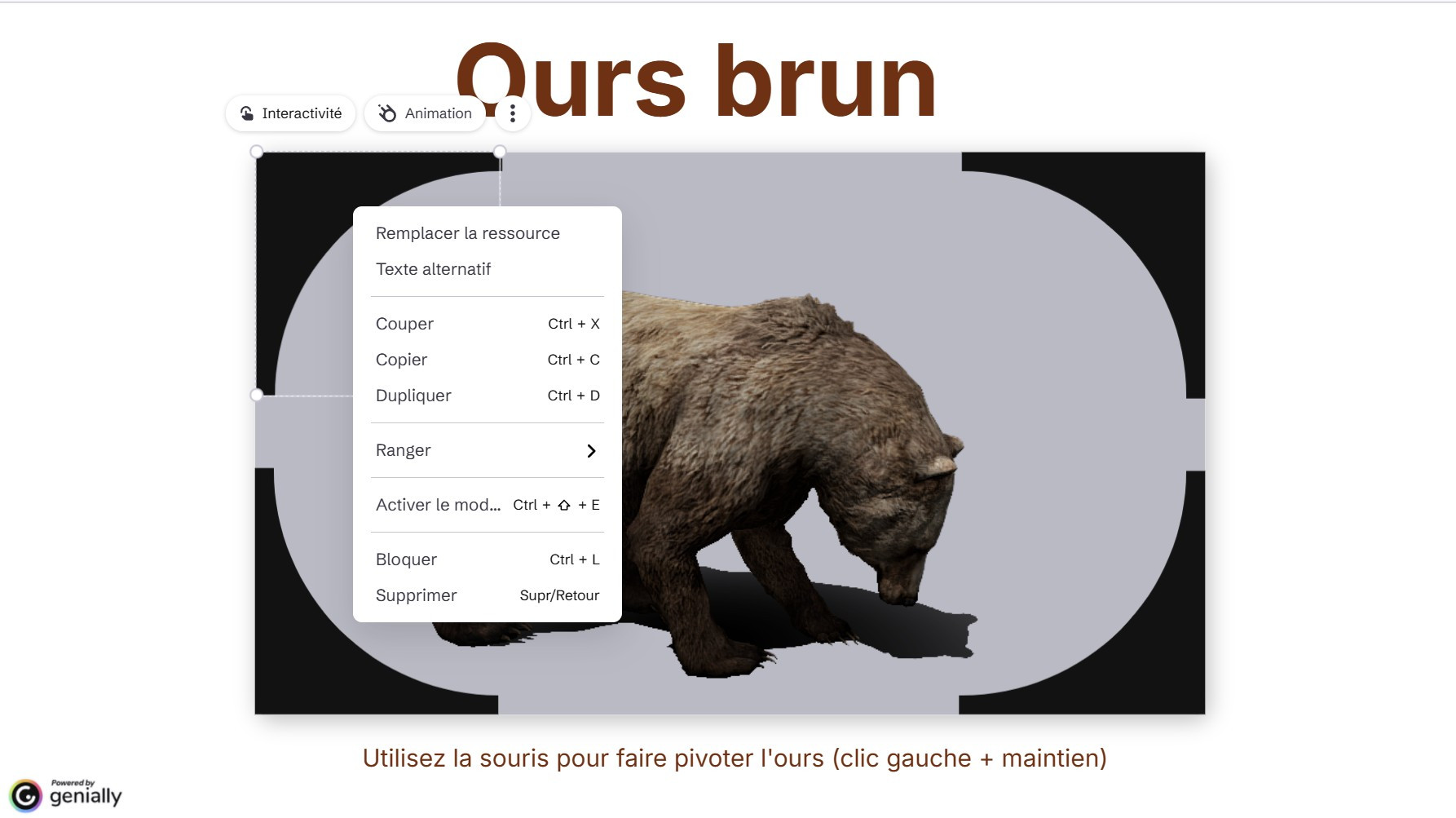Open the Animation button

[x=425, y=113]
